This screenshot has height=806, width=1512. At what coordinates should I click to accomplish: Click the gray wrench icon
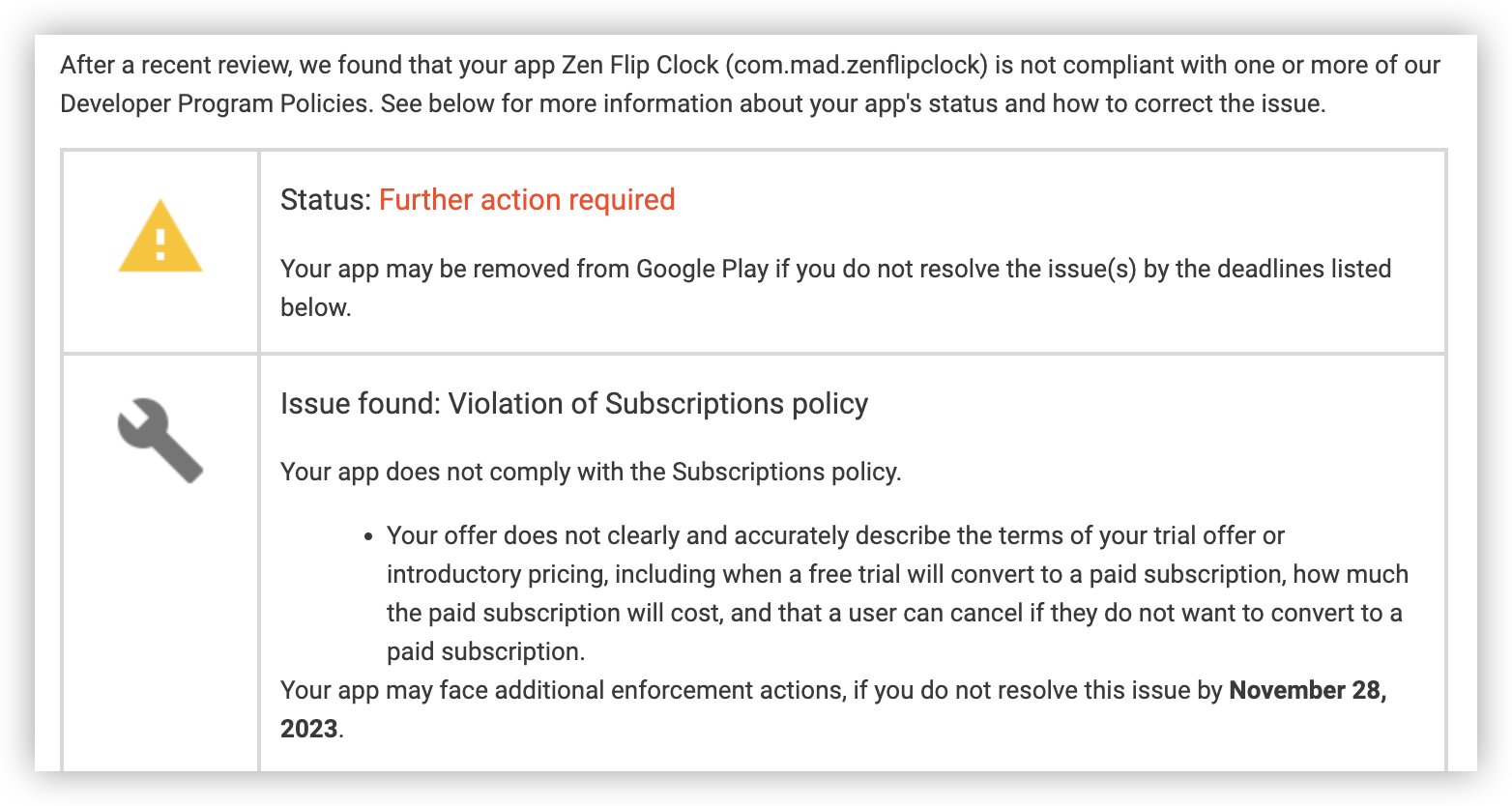(160, 441)
